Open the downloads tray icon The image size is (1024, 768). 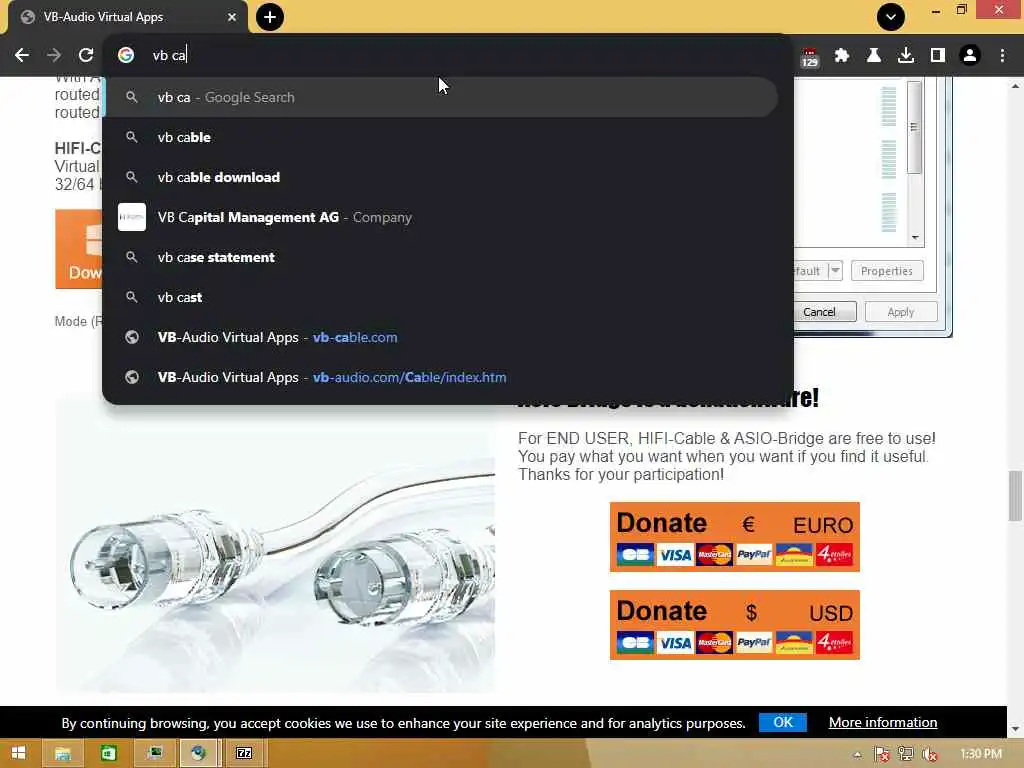point(906,56)
